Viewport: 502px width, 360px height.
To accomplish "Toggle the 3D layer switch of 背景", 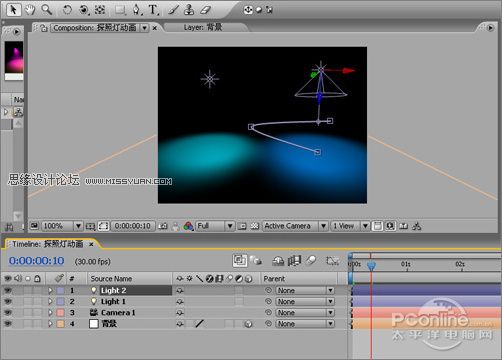I will [x=248, y=324].
